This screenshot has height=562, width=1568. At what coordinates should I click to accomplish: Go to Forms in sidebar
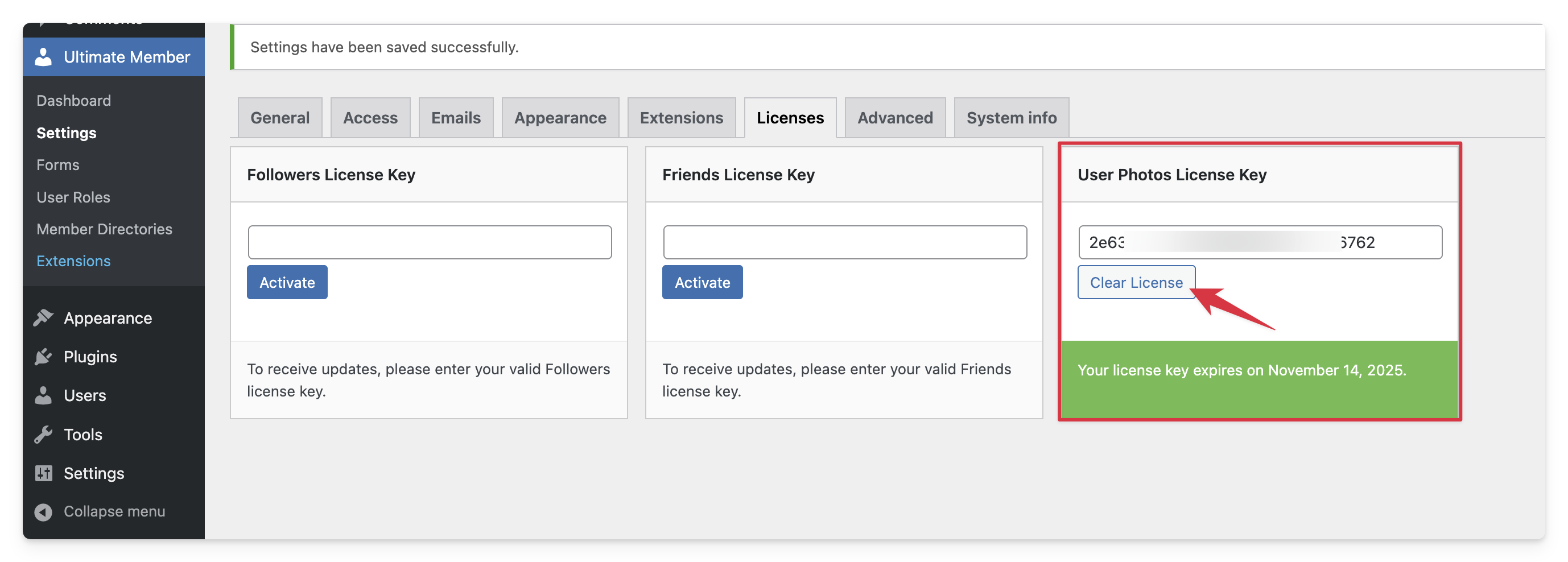[x=58, y=165]
